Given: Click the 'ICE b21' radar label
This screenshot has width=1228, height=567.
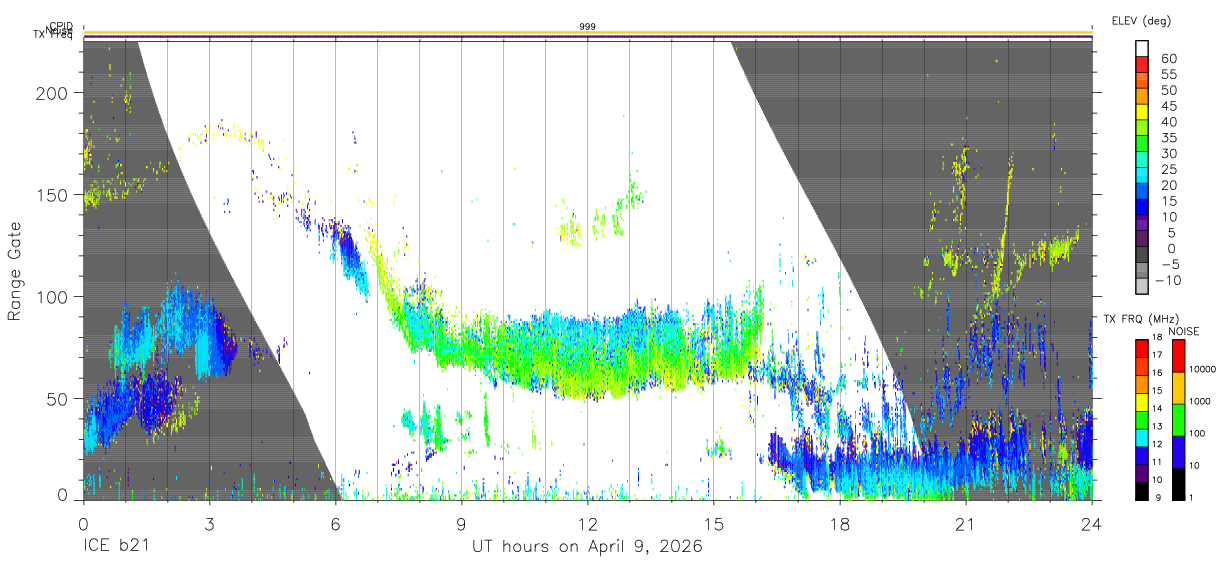Looking at the screenshot, I should [x=114, y=547].
